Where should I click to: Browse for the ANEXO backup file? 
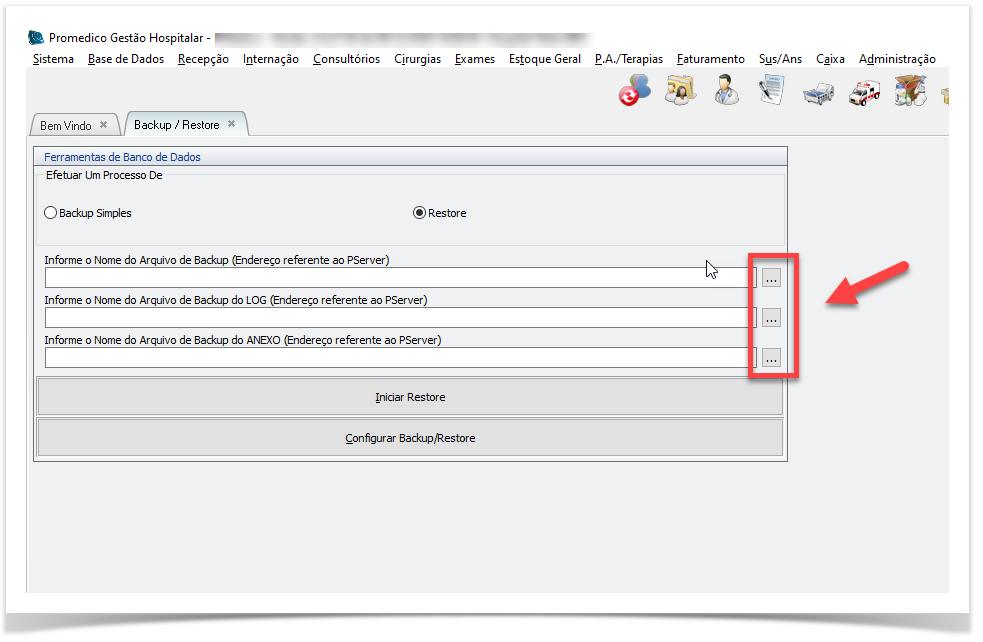[x=771, y=358]
